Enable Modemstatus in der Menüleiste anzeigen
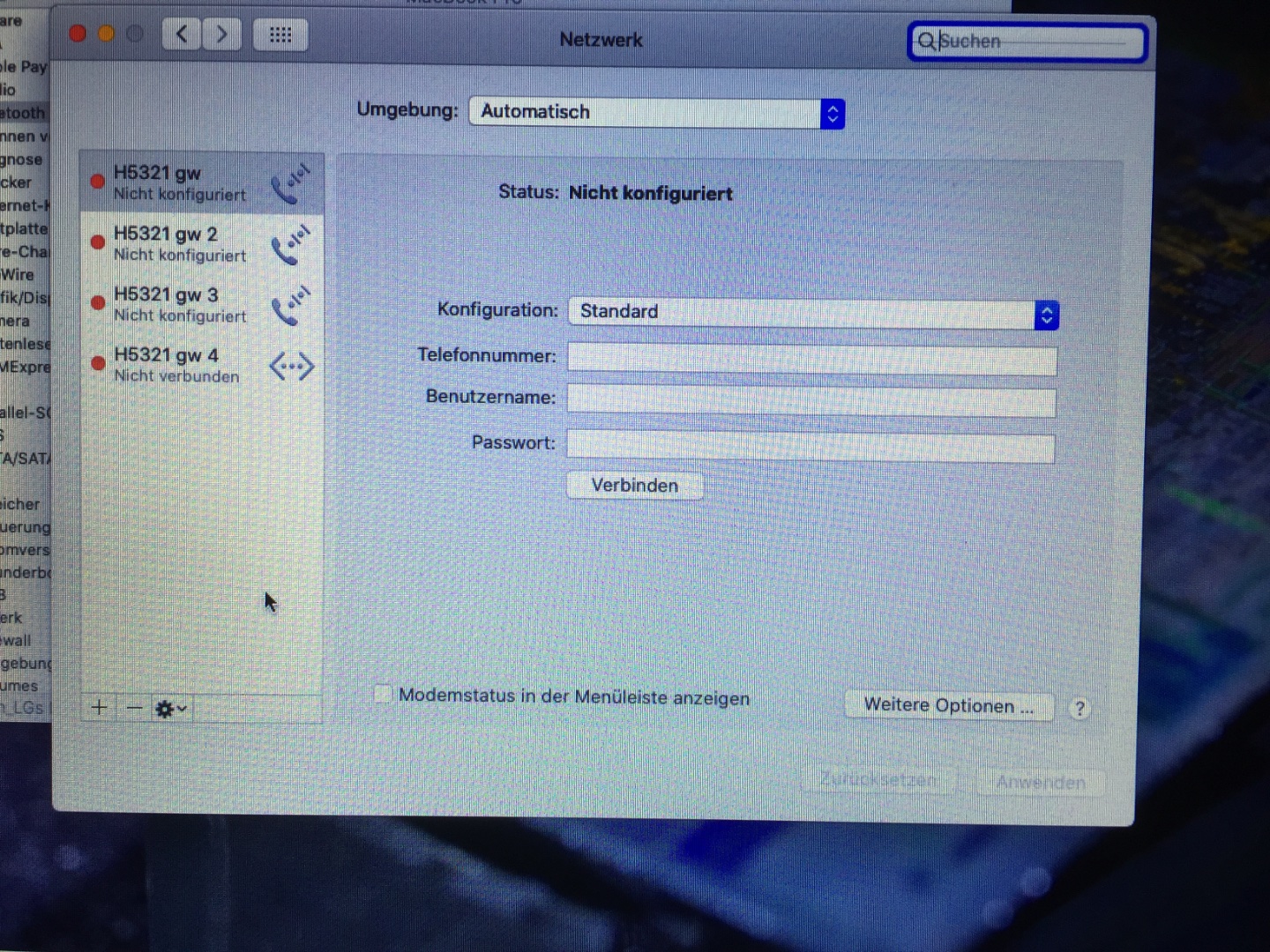The height and width of the screenshot is (952, 1270). click(x=382, y=695)
